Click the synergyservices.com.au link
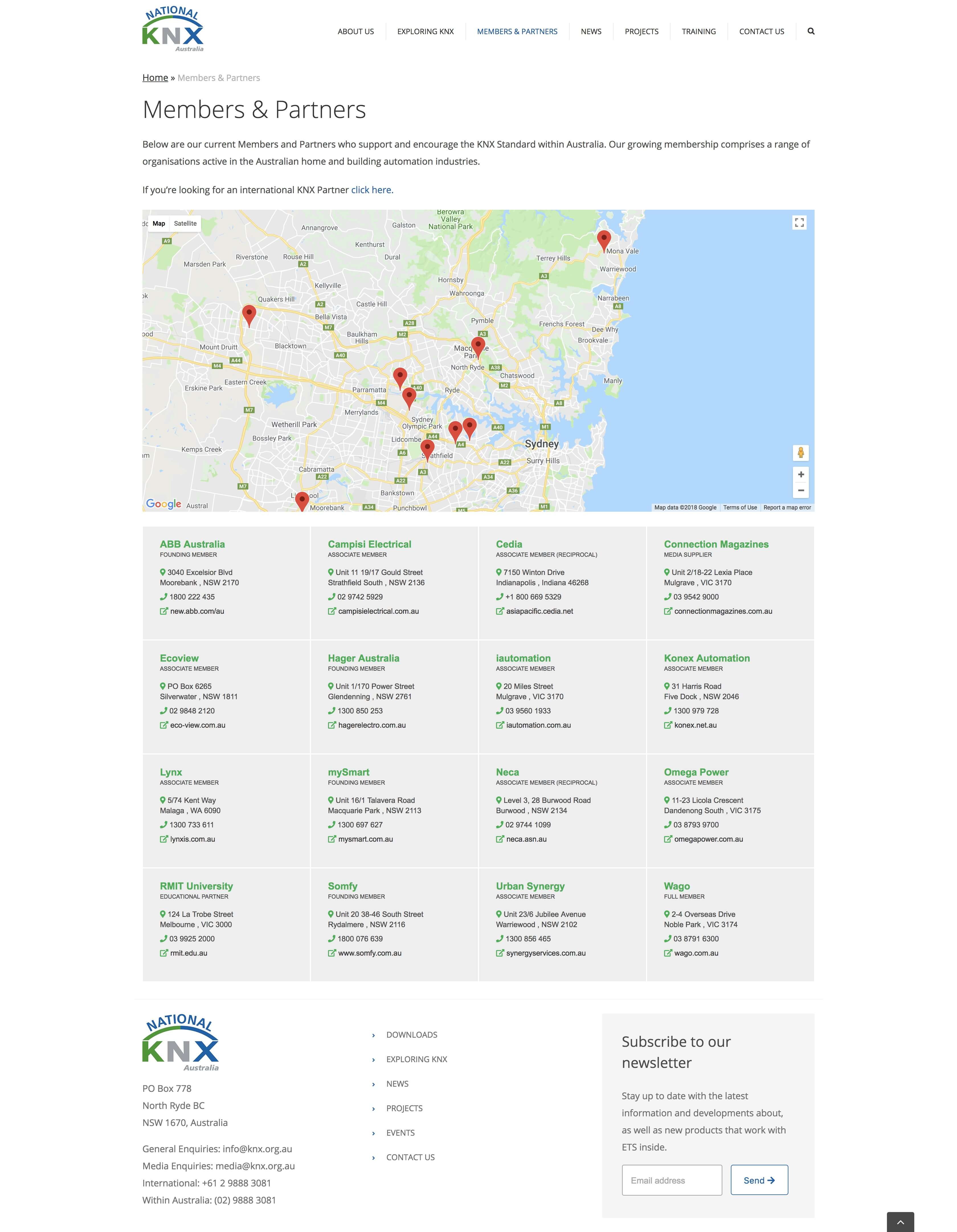 pos(546,953)
